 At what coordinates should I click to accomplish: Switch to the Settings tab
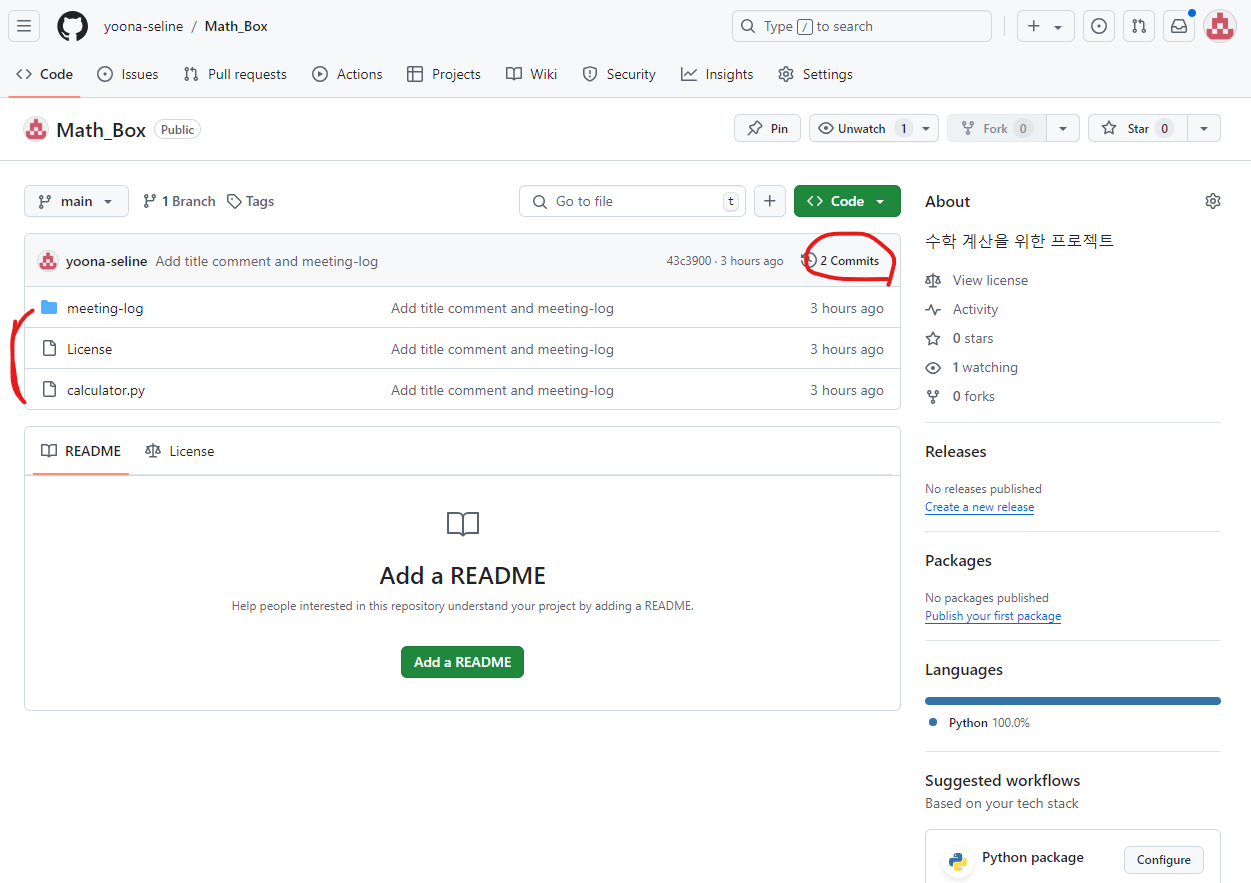815,74
